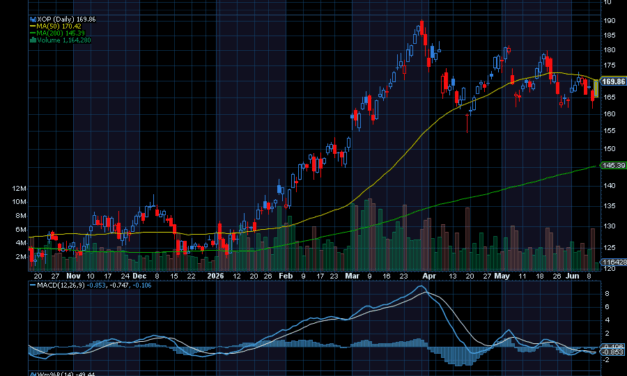Click the MACD axis label 8

pos(607,294)
